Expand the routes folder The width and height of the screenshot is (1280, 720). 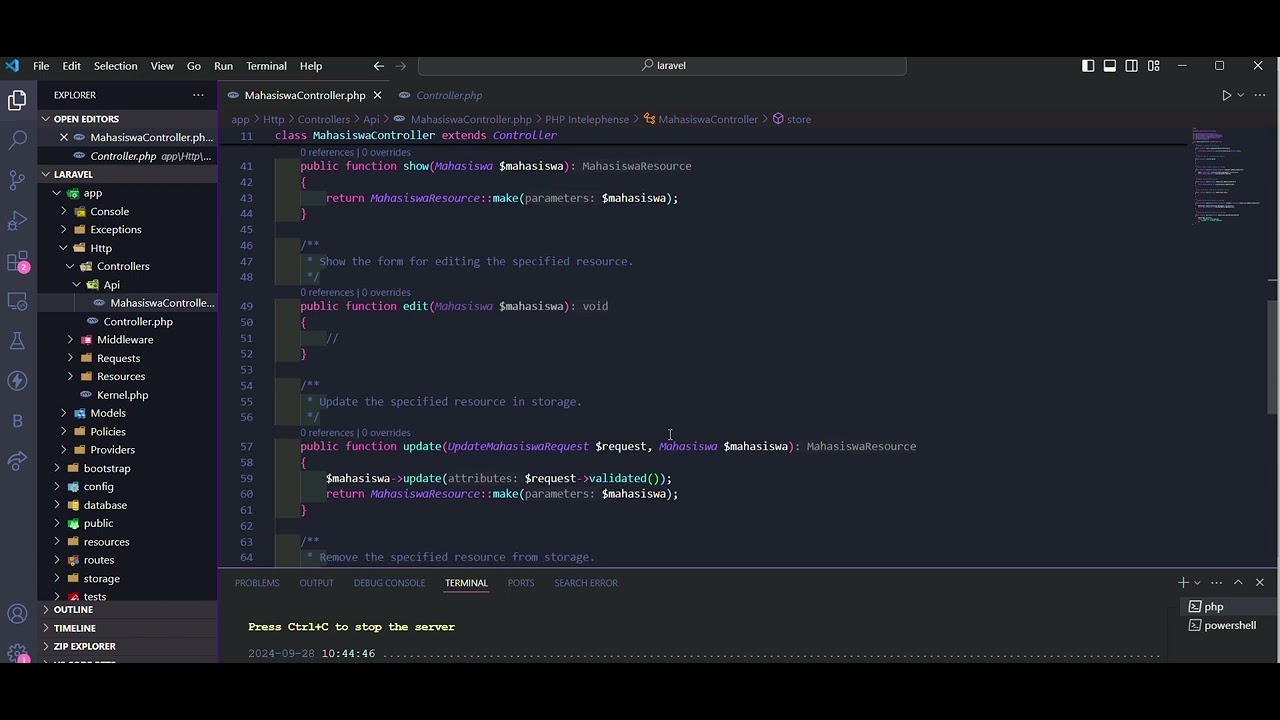click(x=128, y=560)
